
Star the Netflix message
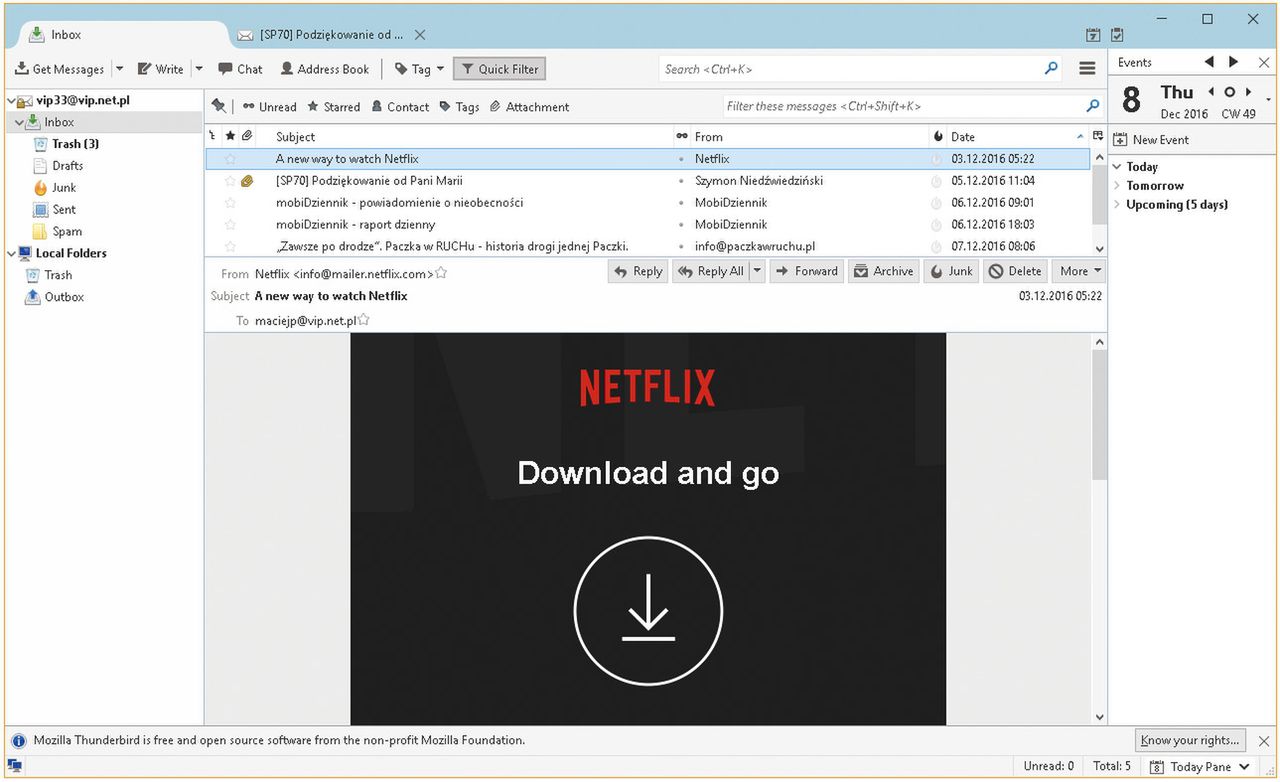tap(230, 159)
